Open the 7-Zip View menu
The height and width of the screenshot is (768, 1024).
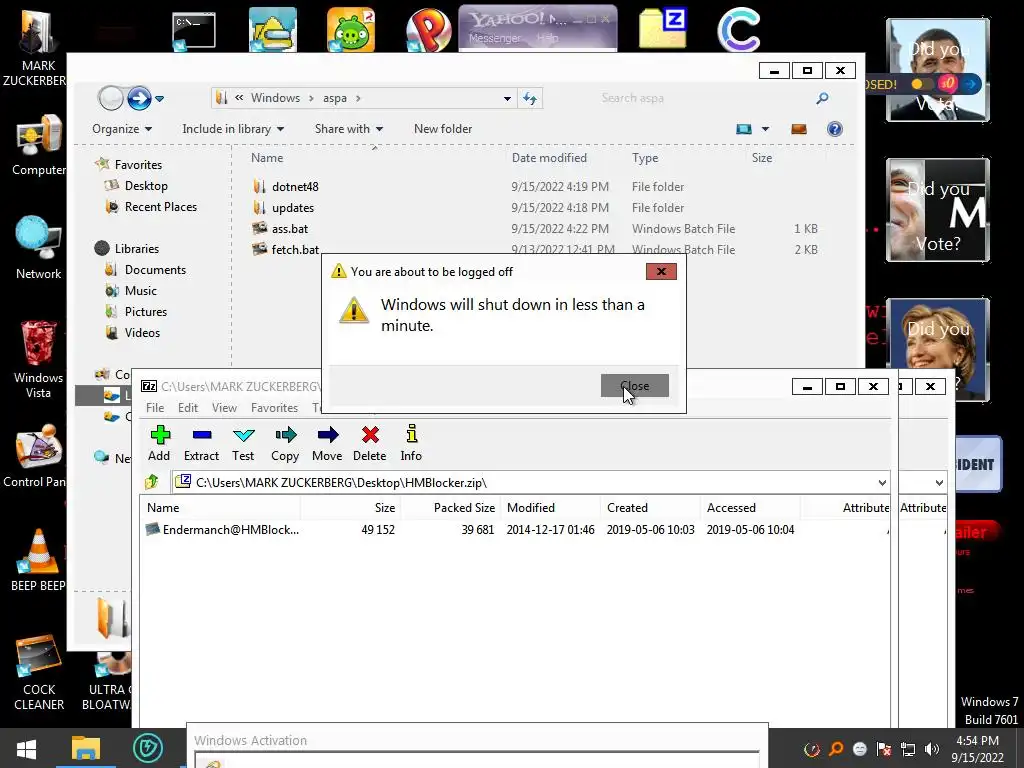click(x=224, y=408)
